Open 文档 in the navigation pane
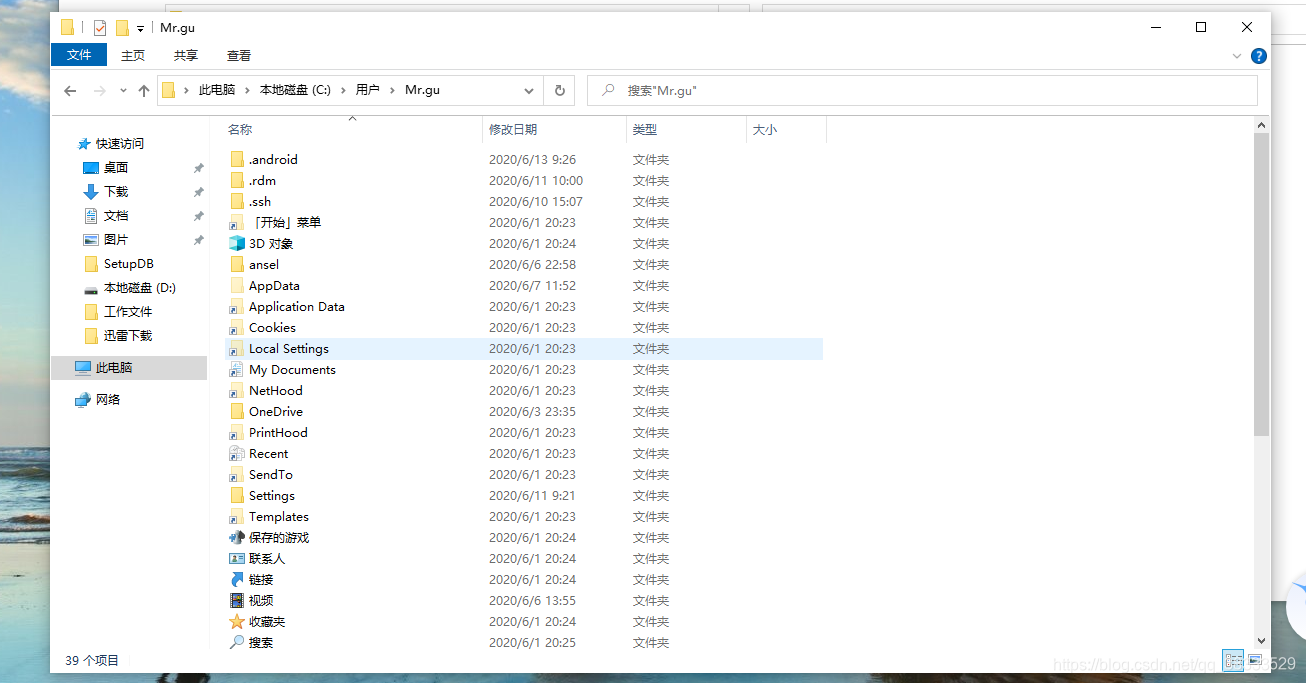1306x683 pixels. click(116, 216)
